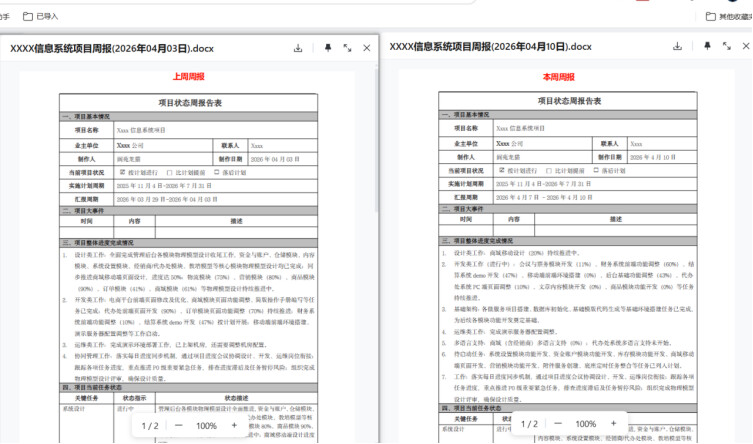The image size is (753, 444).
Task: Zoom in the left document preview
Action: click(x=234, y=426)
